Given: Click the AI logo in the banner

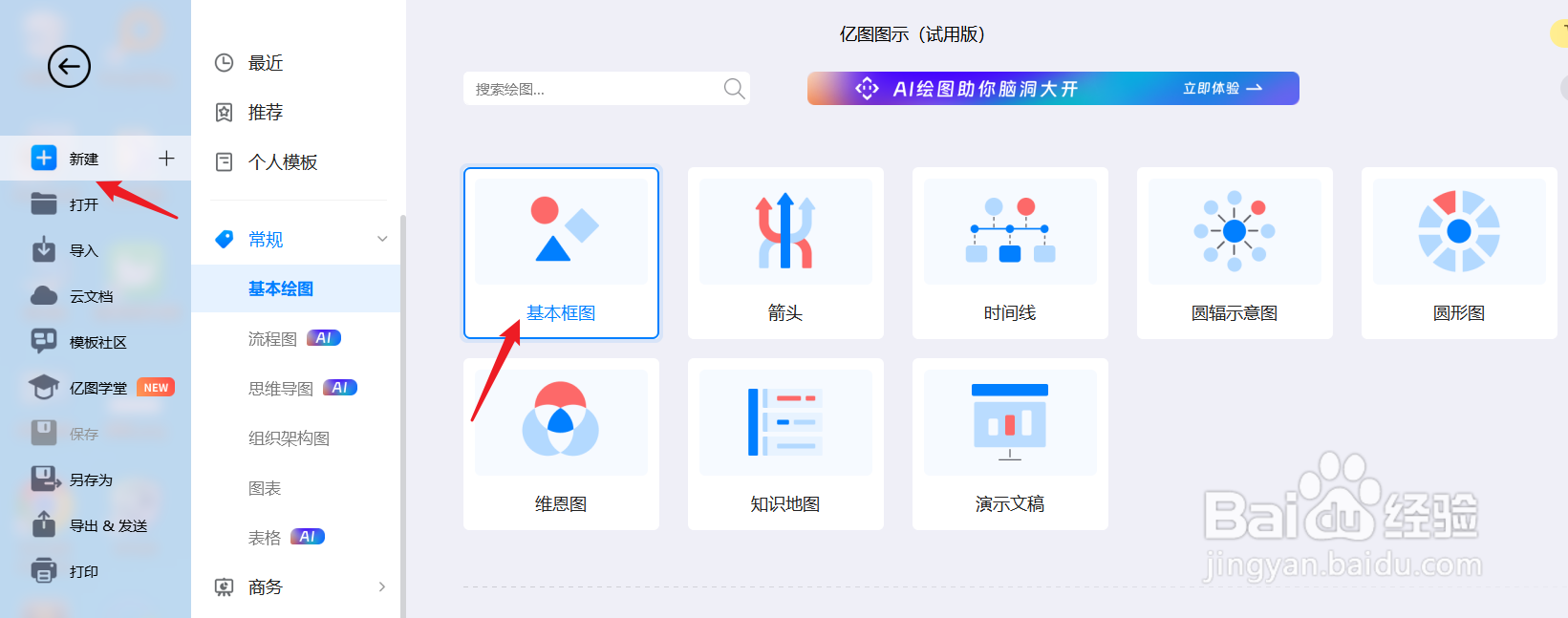Looking at the screenshot, I should click(867, 89).
